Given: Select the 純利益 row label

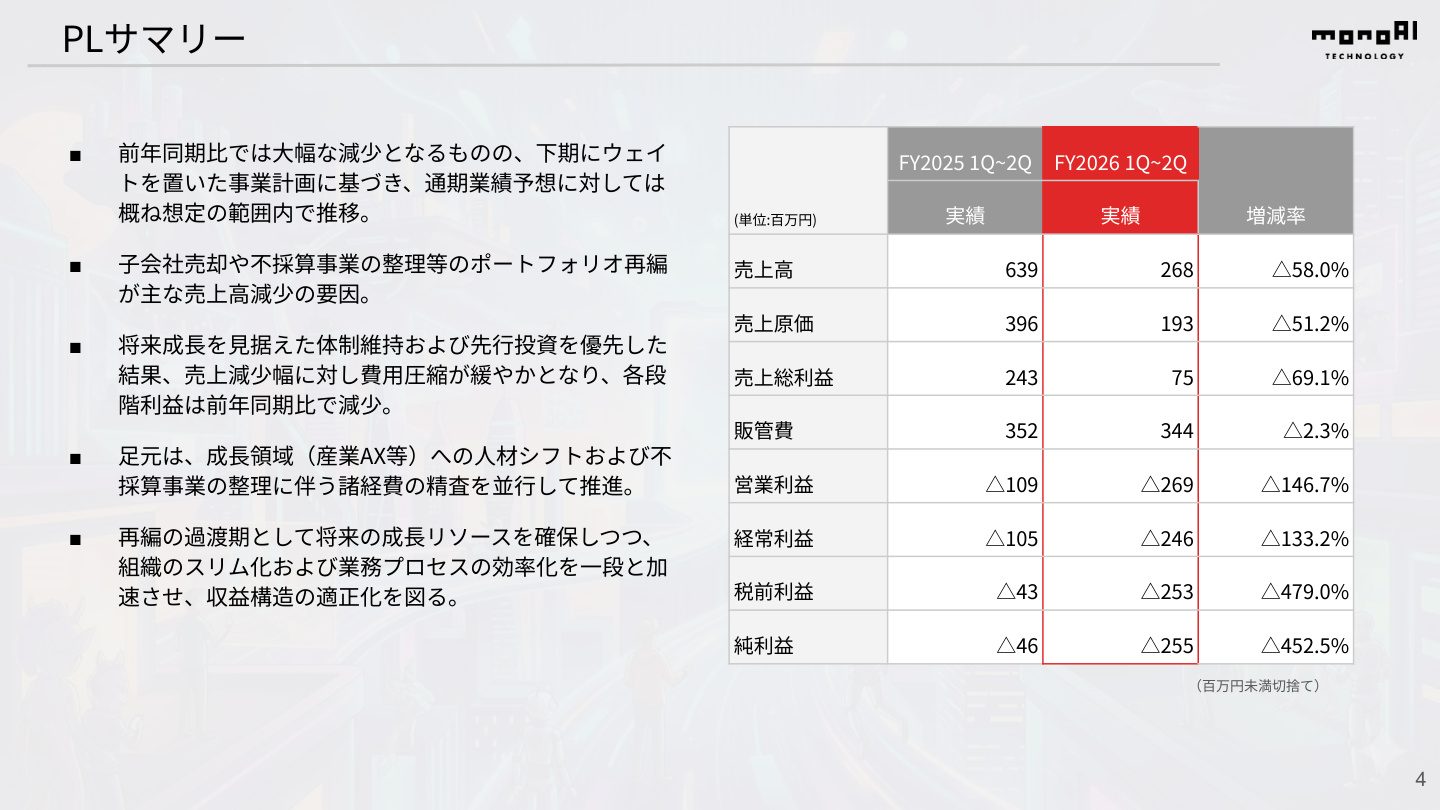Looking at the screenshot, I should [808, 638].
